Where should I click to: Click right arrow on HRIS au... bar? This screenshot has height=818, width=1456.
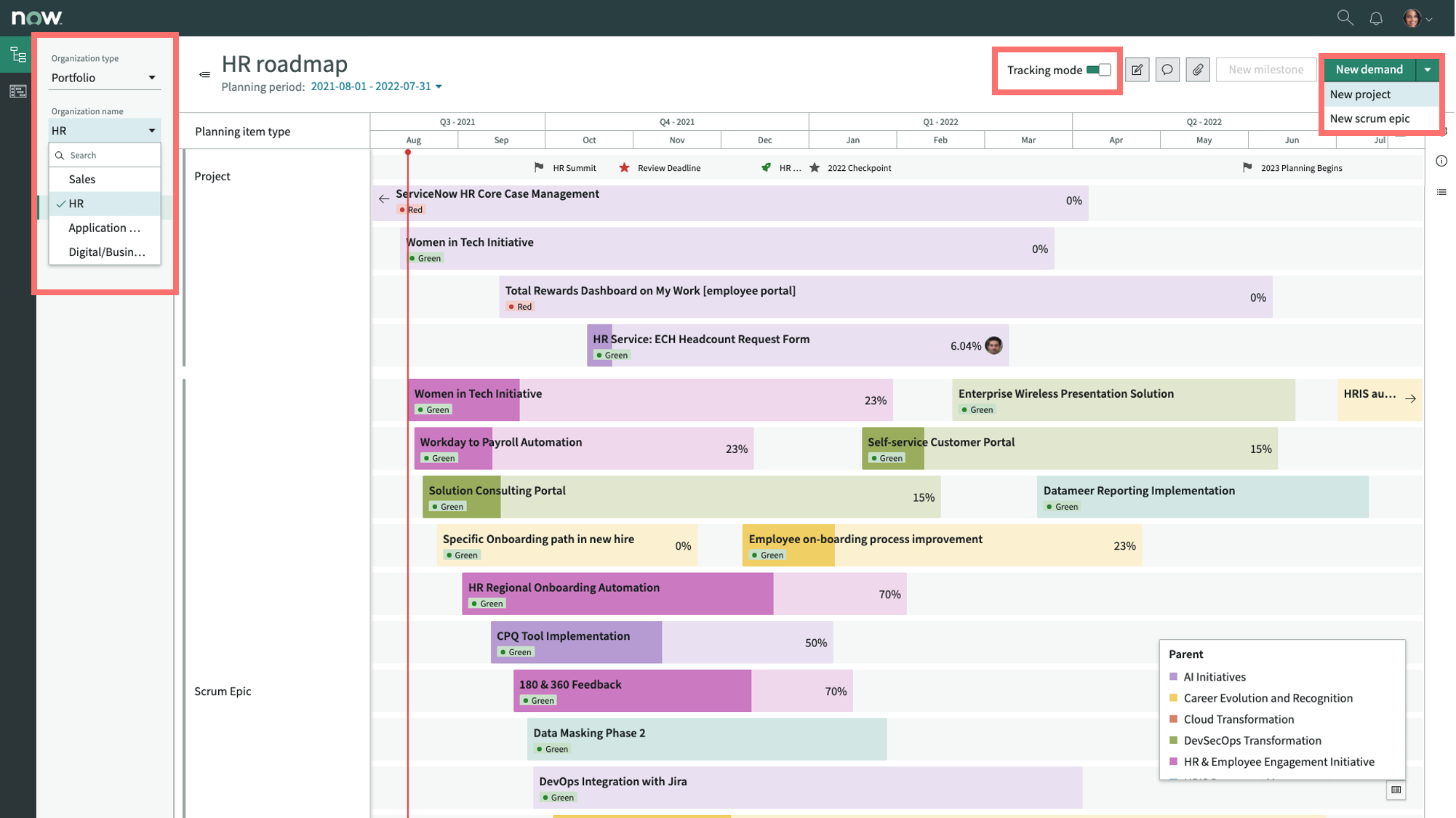1410,398
